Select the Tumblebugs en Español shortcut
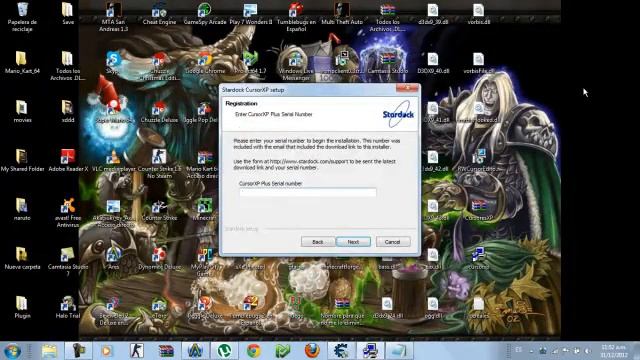640x360 pixels. point(296,16)
